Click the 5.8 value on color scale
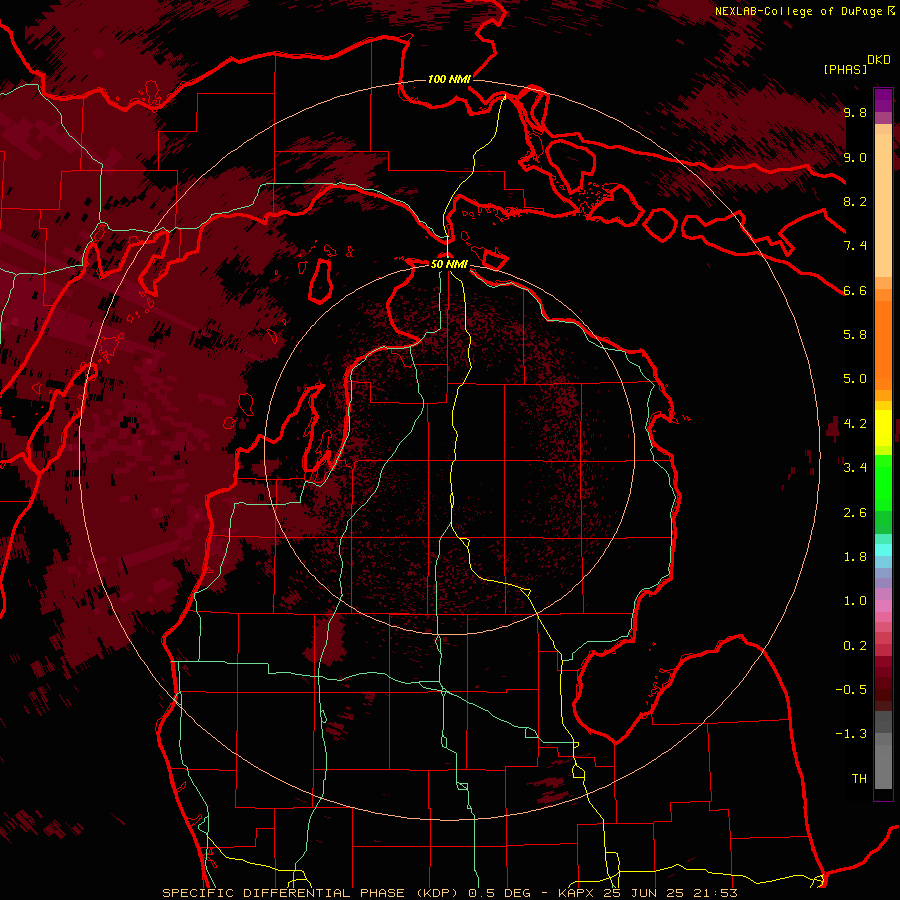Screen dimensions: 900x900 [855, 335]
